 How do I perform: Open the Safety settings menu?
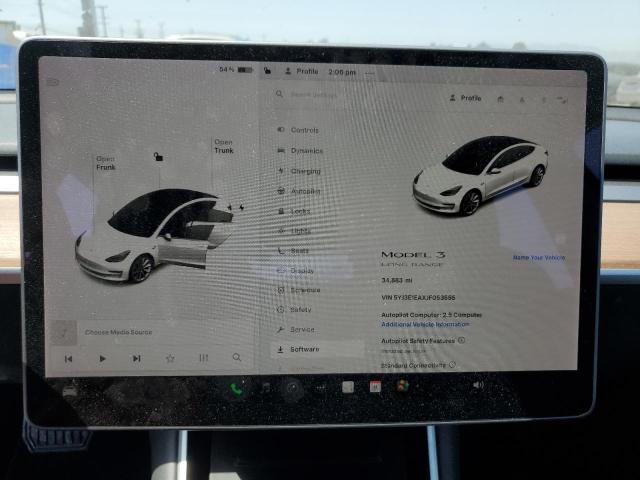294,309
